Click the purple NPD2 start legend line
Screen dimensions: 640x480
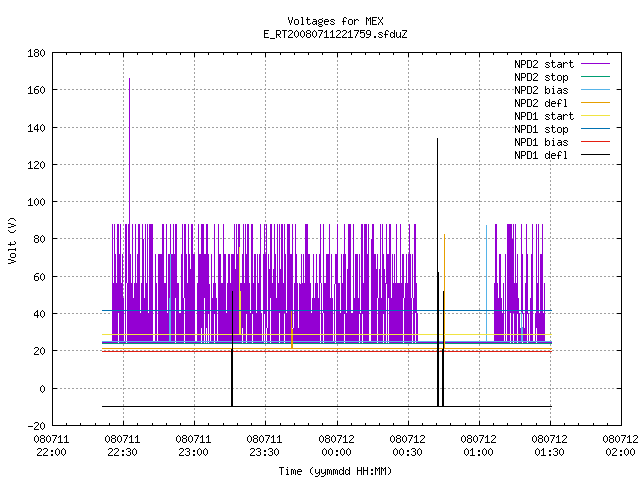coord(595,64)
